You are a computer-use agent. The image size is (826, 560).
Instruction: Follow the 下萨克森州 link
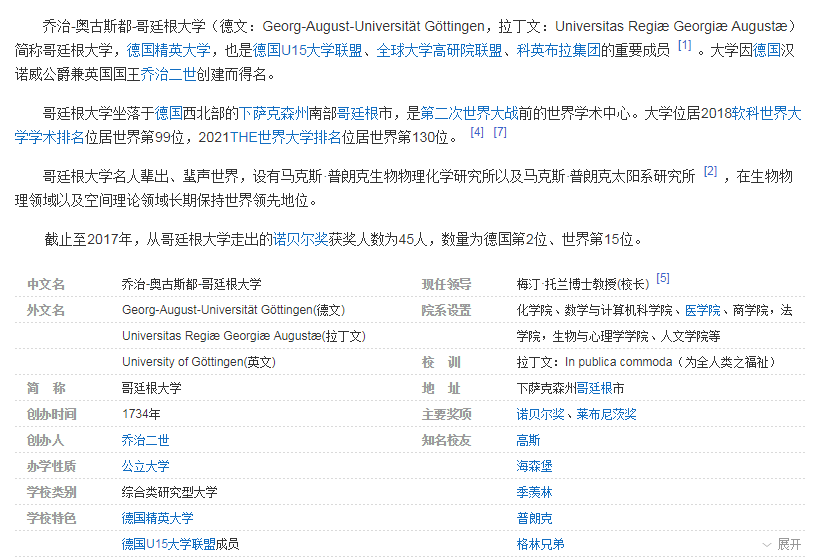click(x=273, y=113)
